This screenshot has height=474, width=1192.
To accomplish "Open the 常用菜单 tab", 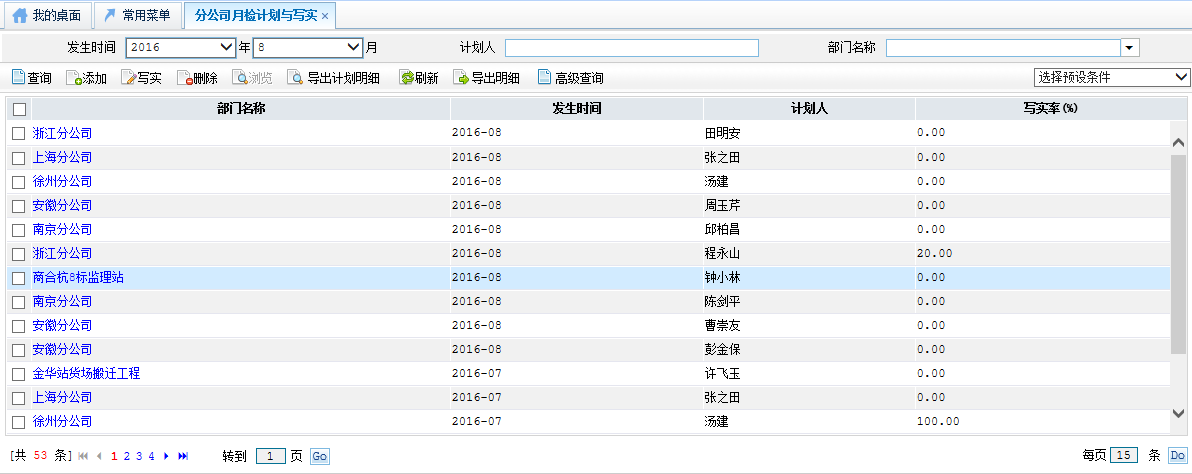I will [x=137, y=15].
